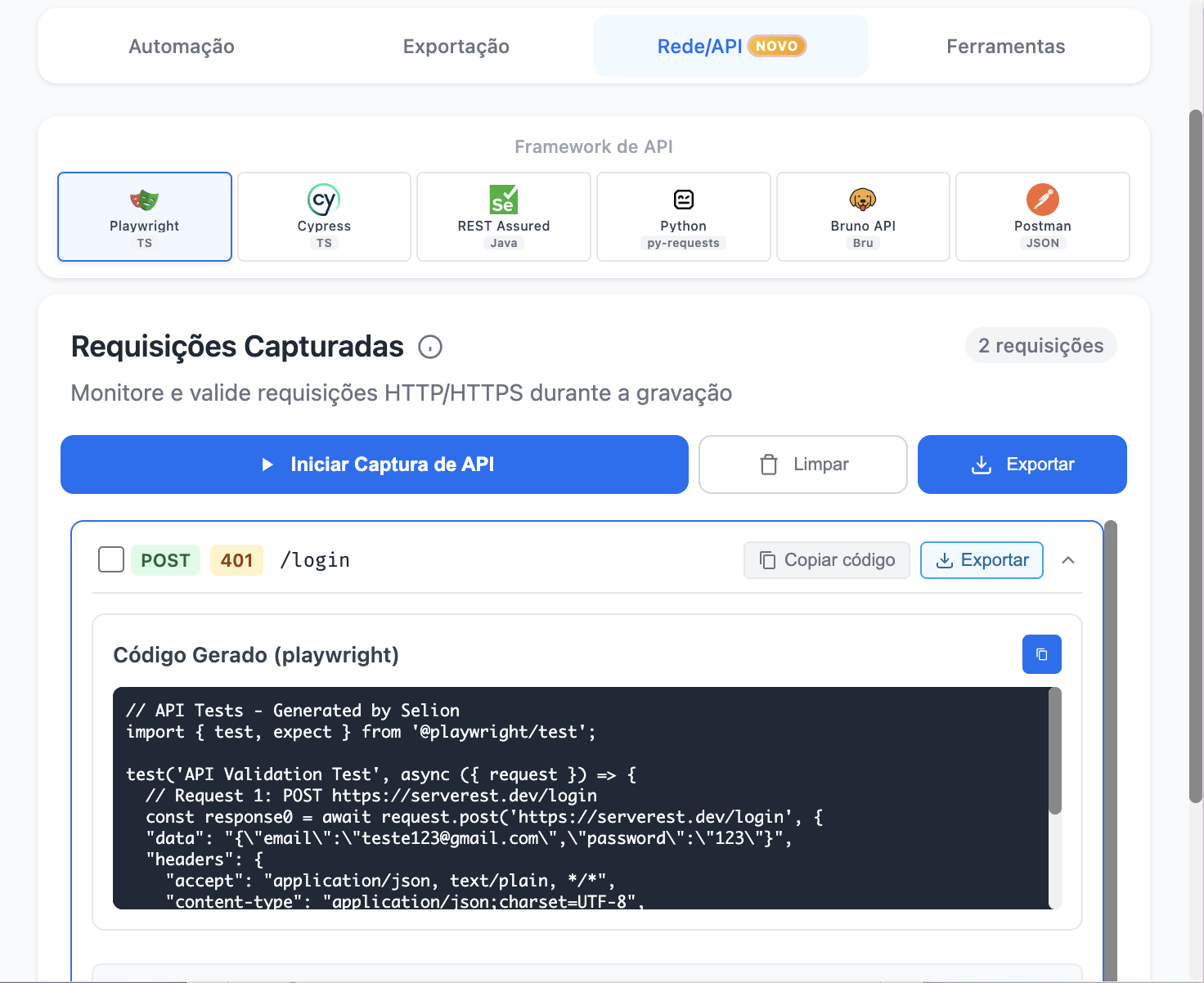The image size is (1204, 983).
Task: Click the trash icon in Limpar button
Action: click(x=767, y=465)
